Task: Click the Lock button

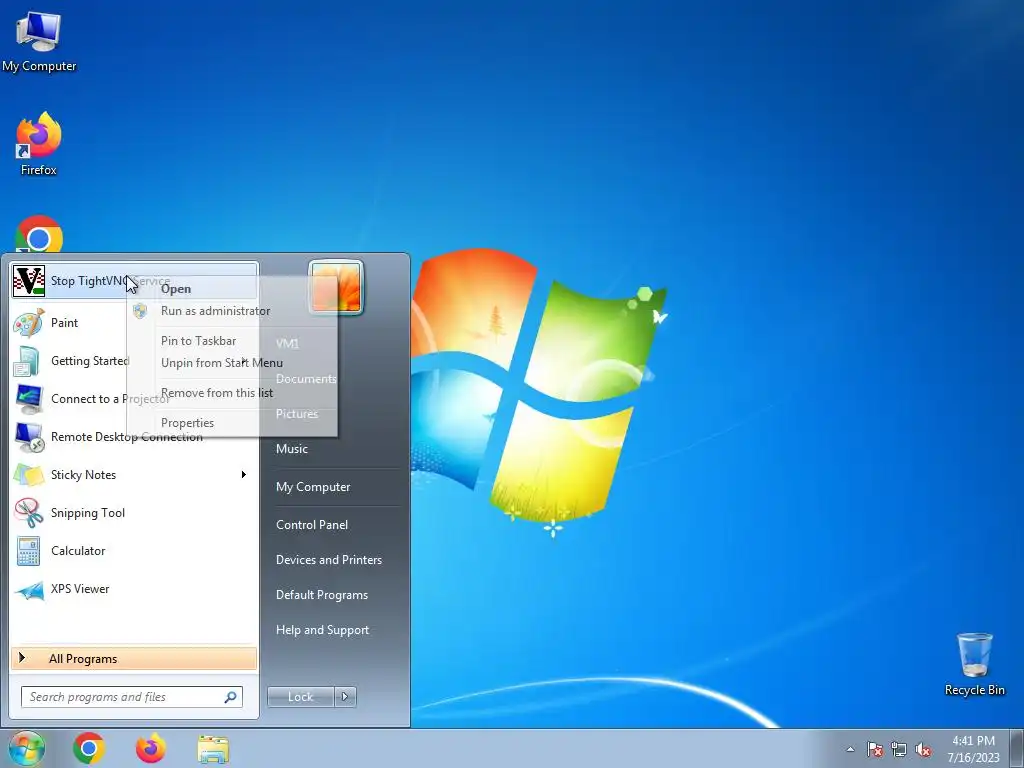Action: (300, 697)
